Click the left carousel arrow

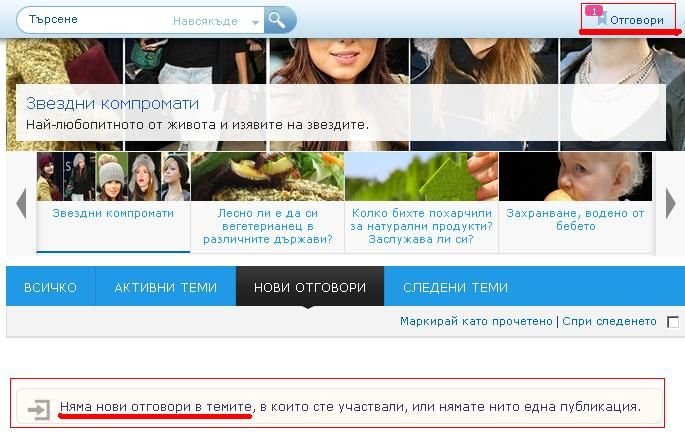[20, 203]
